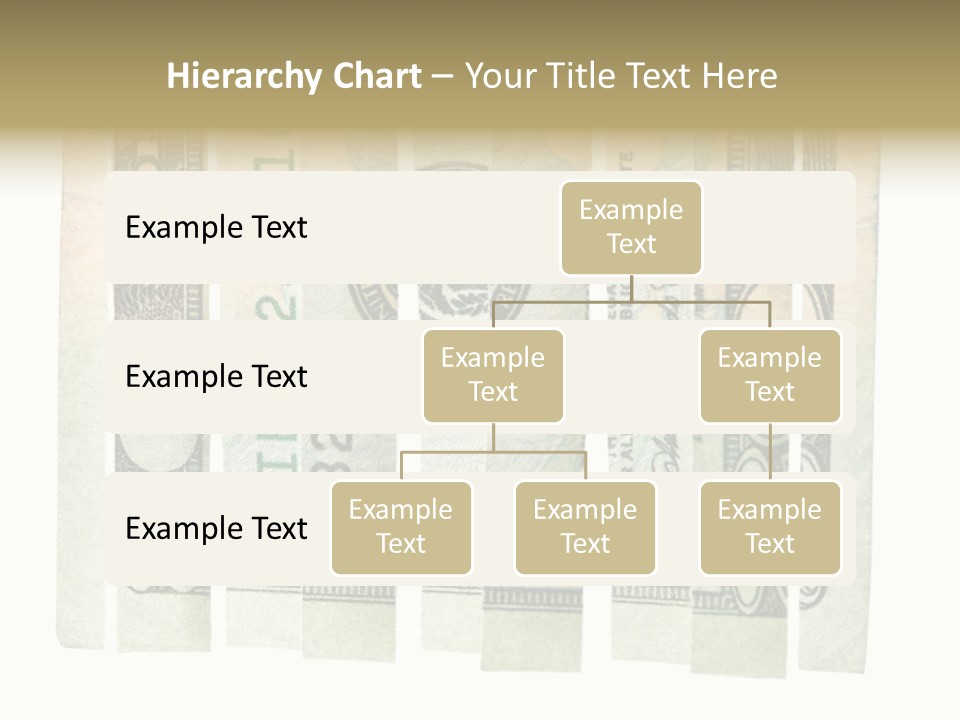Select the second-level right node box
The width and height of the screenshot is (960, 720).
point(770,375)
